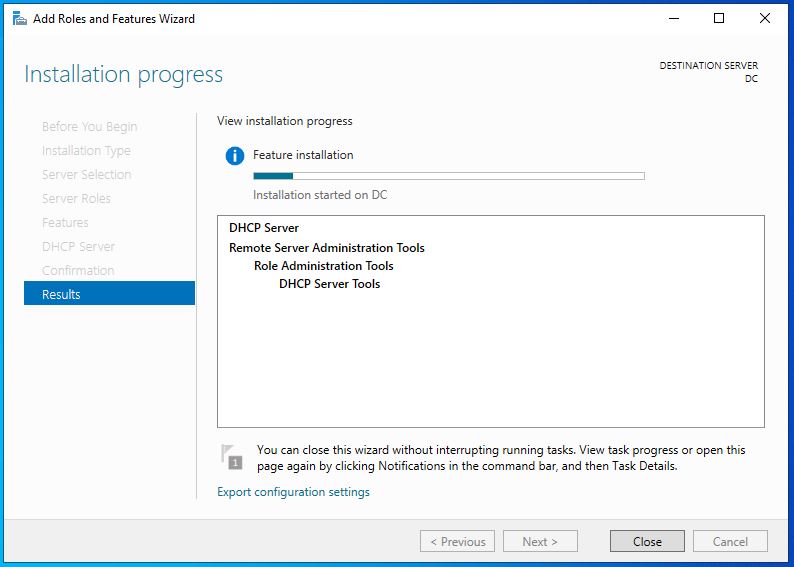Screen dimensions: 794x567
Task: Click Remote Server Administration Tools entry
Action: (x=327, y=248)
